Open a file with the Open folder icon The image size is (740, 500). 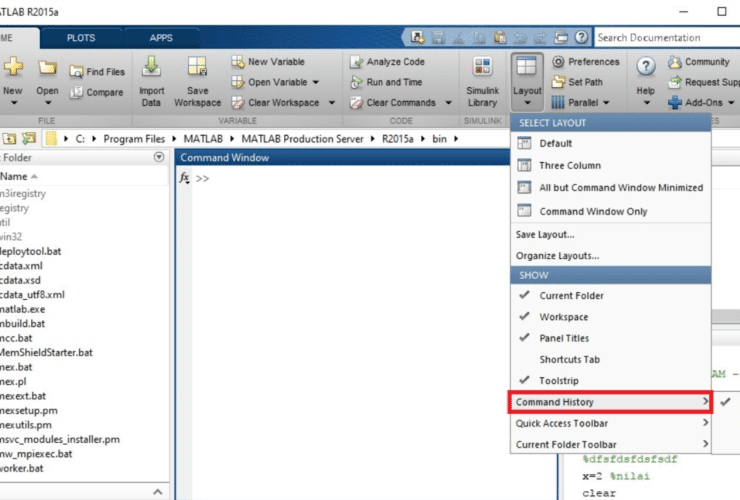[47, 68]
